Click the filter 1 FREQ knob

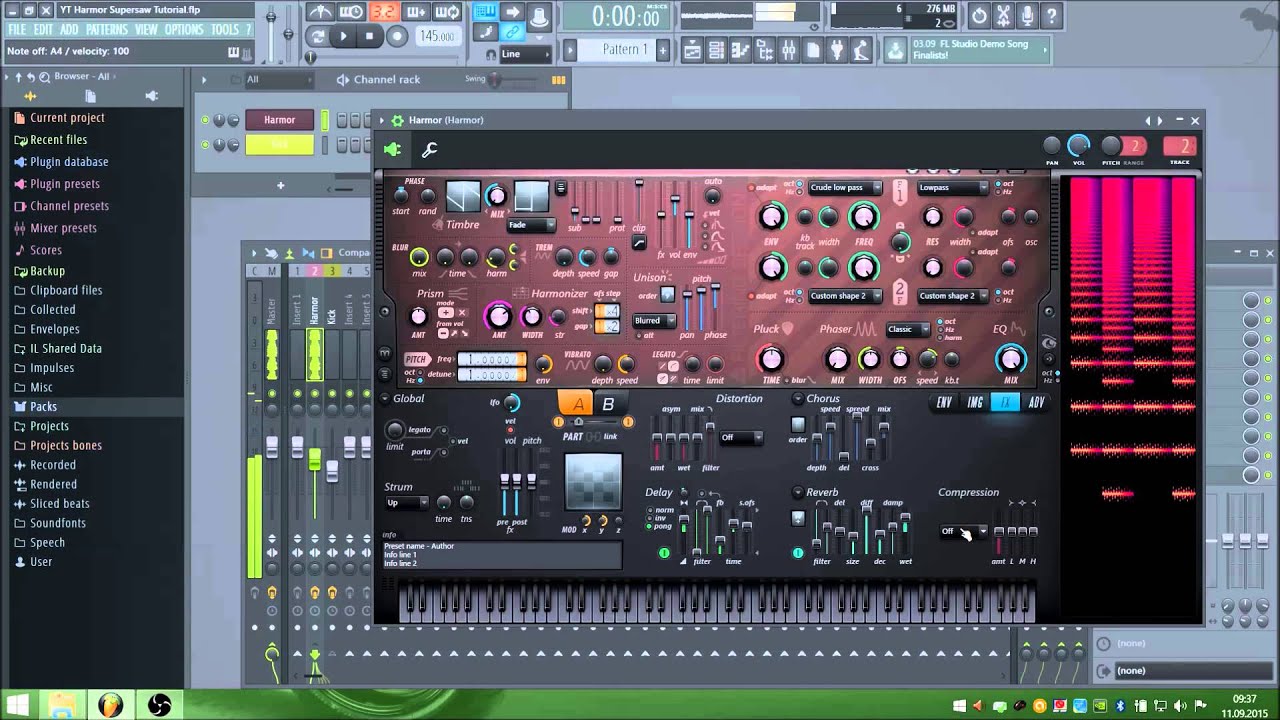coord(863,216)
